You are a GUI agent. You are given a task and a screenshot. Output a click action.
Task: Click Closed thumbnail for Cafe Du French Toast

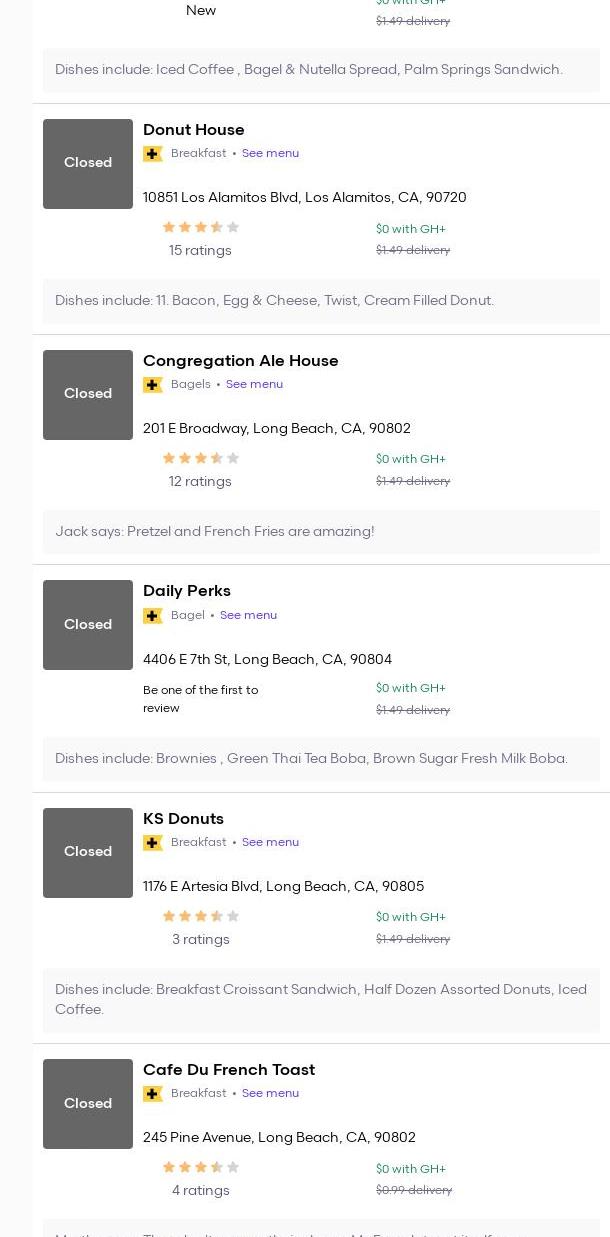tap(88, 1103)
